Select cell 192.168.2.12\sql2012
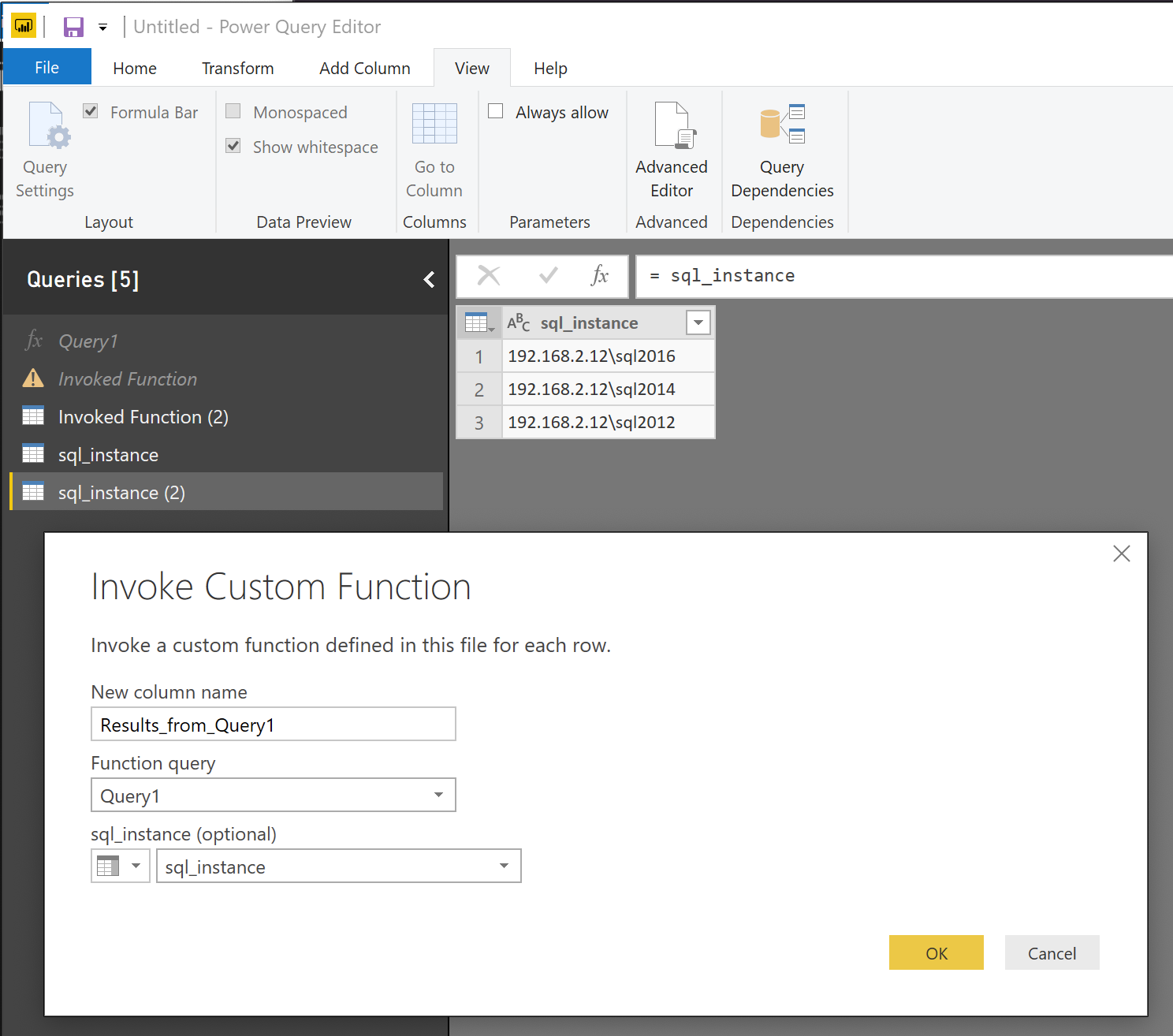This screenshot has height=1036, width=1173. (609, 423)
